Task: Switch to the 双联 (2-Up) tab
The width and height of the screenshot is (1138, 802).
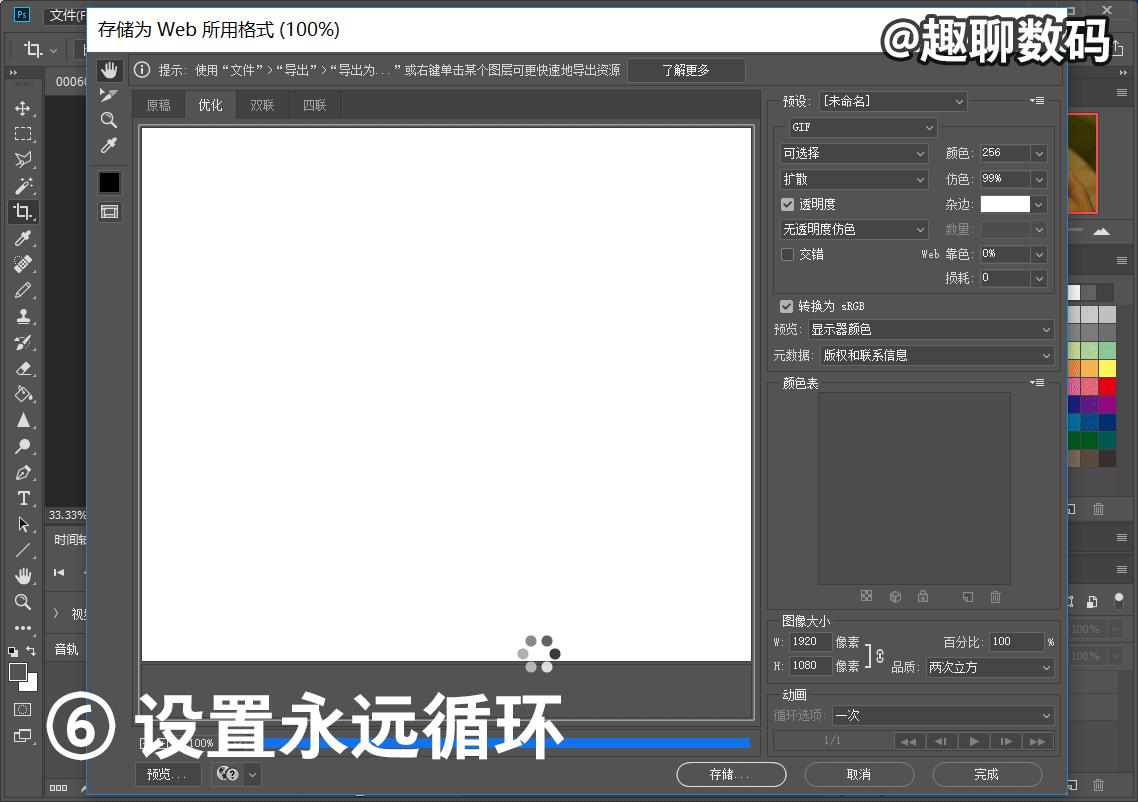Action: point(262,104)
